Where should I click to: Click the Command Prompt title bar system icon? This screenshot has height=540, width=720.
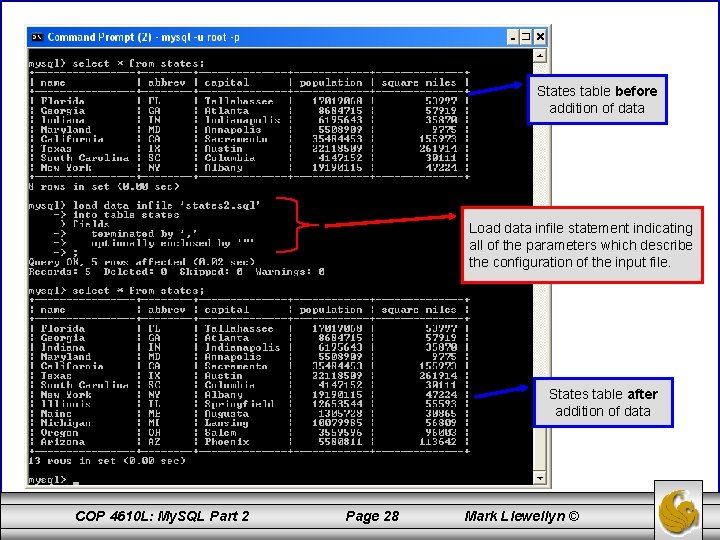point(37,37)
